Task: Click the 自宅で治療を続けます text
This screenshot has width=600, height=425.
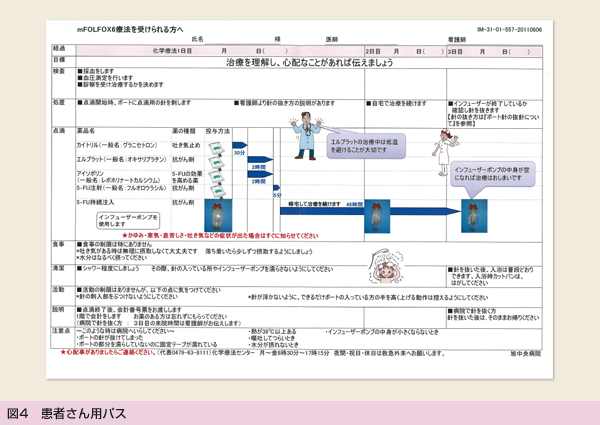Action: [396, 103]
